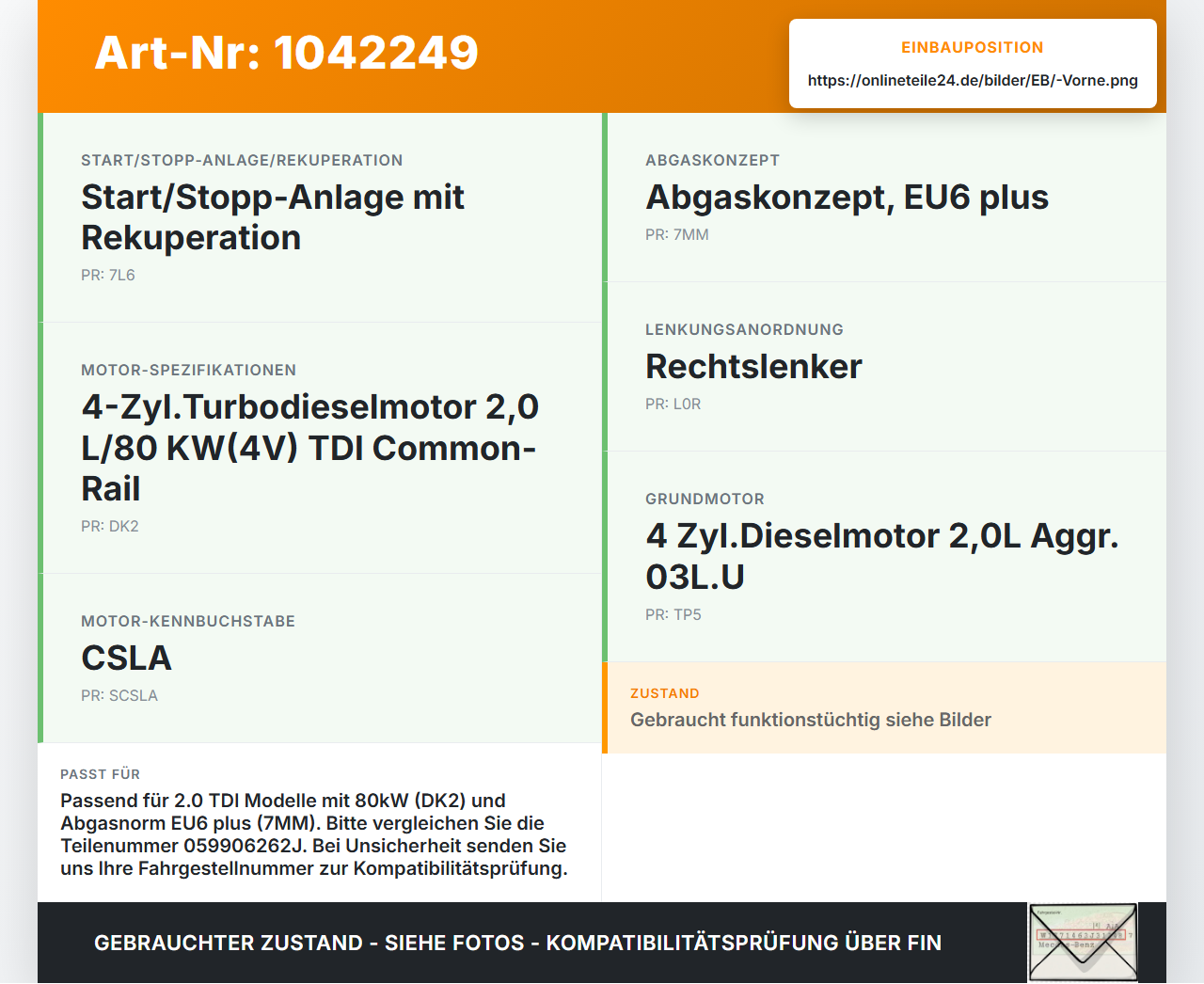Screen dimensions: 1204x984
Task: Click the 'PR: 7MM' code
Action: (677, 235)
